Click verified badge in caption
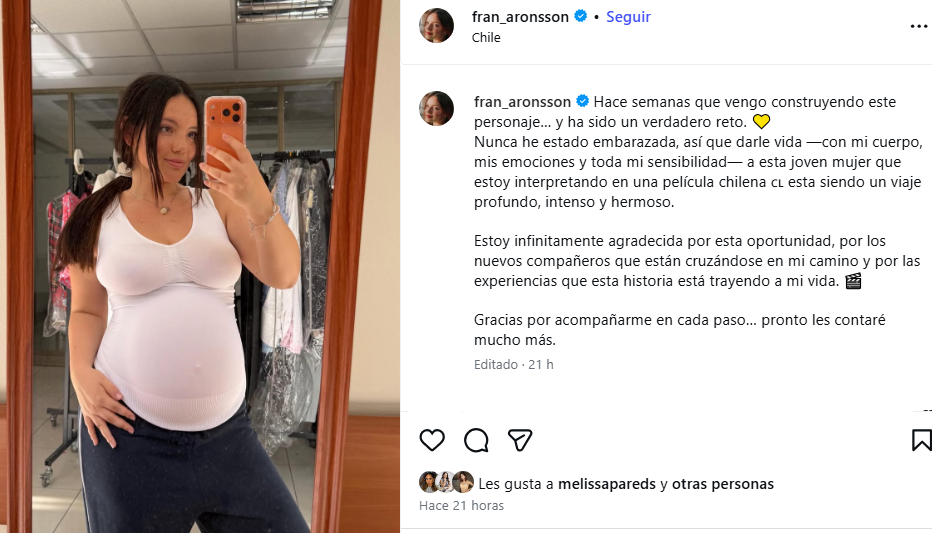The image size is (932, 533). tap(582, 101)
